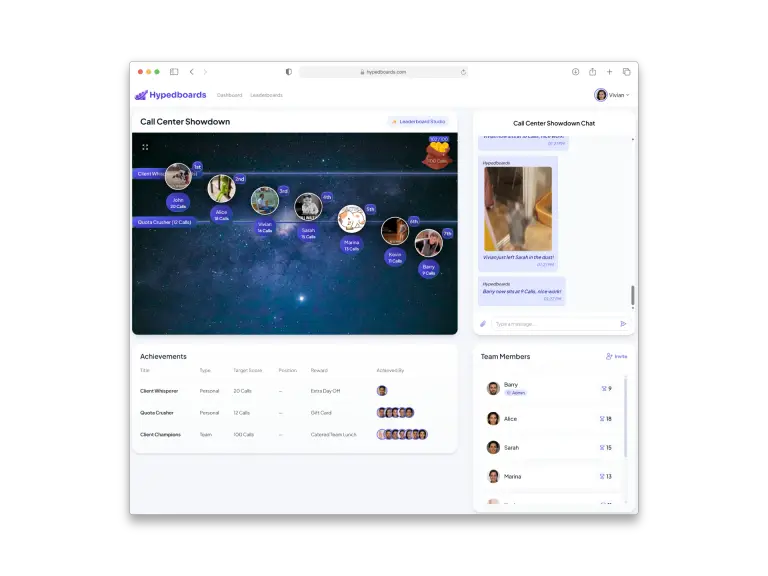
Task: Open the cat GIF in the chat
Action: (518, 209)
